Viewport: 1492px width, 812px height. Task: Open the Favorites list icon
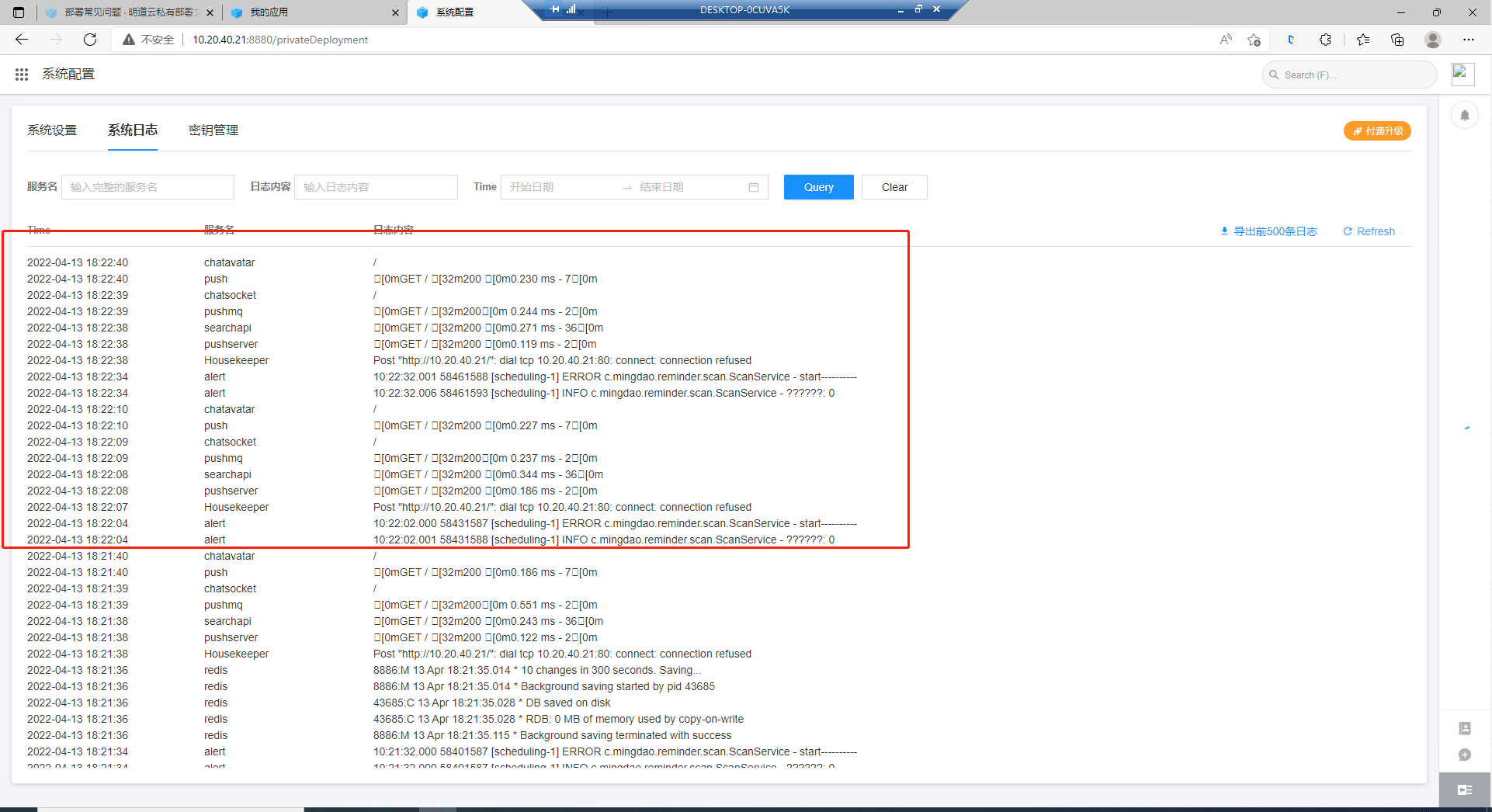tap(1364, 40)
